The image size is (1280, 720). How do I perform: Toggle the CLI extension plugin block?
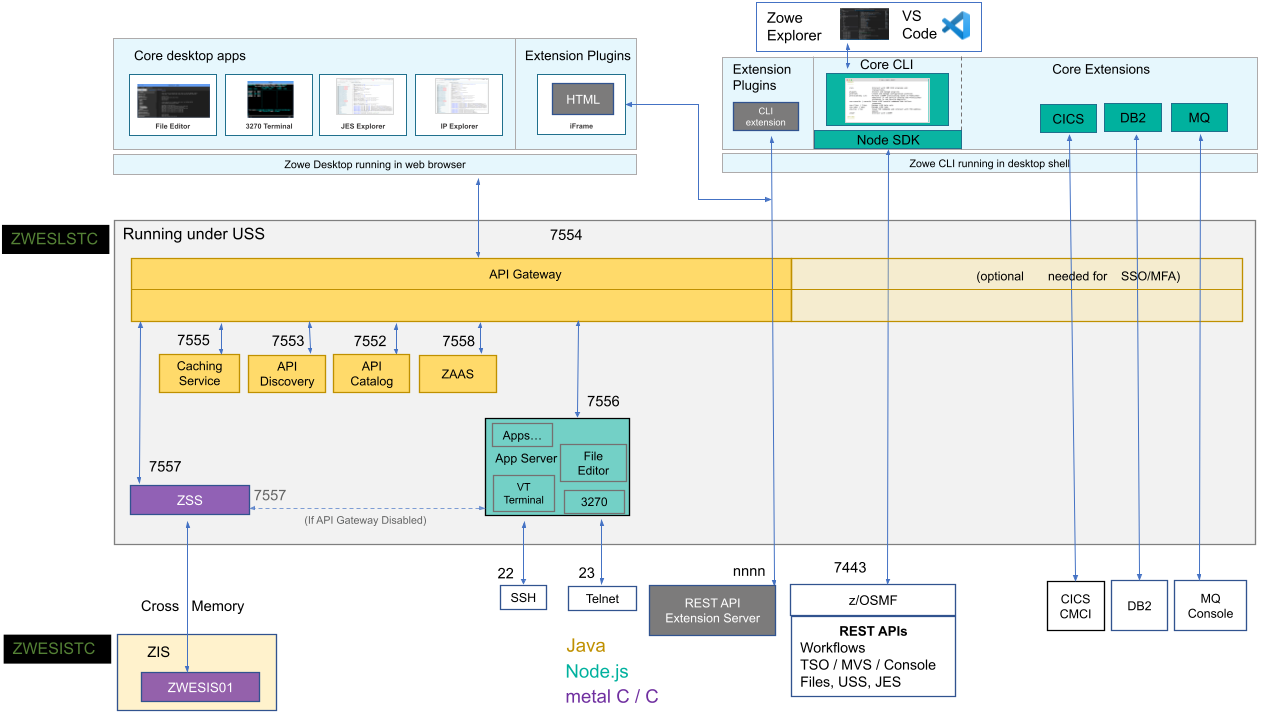click(x=765, y=117)
